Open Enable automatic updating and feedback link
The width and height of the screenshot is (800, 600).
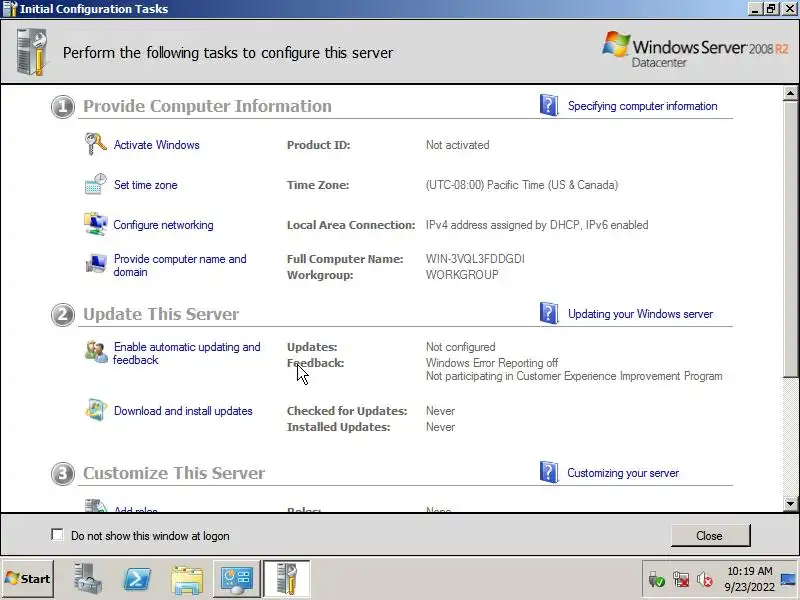pyautogui.click(x=187, y=353)
